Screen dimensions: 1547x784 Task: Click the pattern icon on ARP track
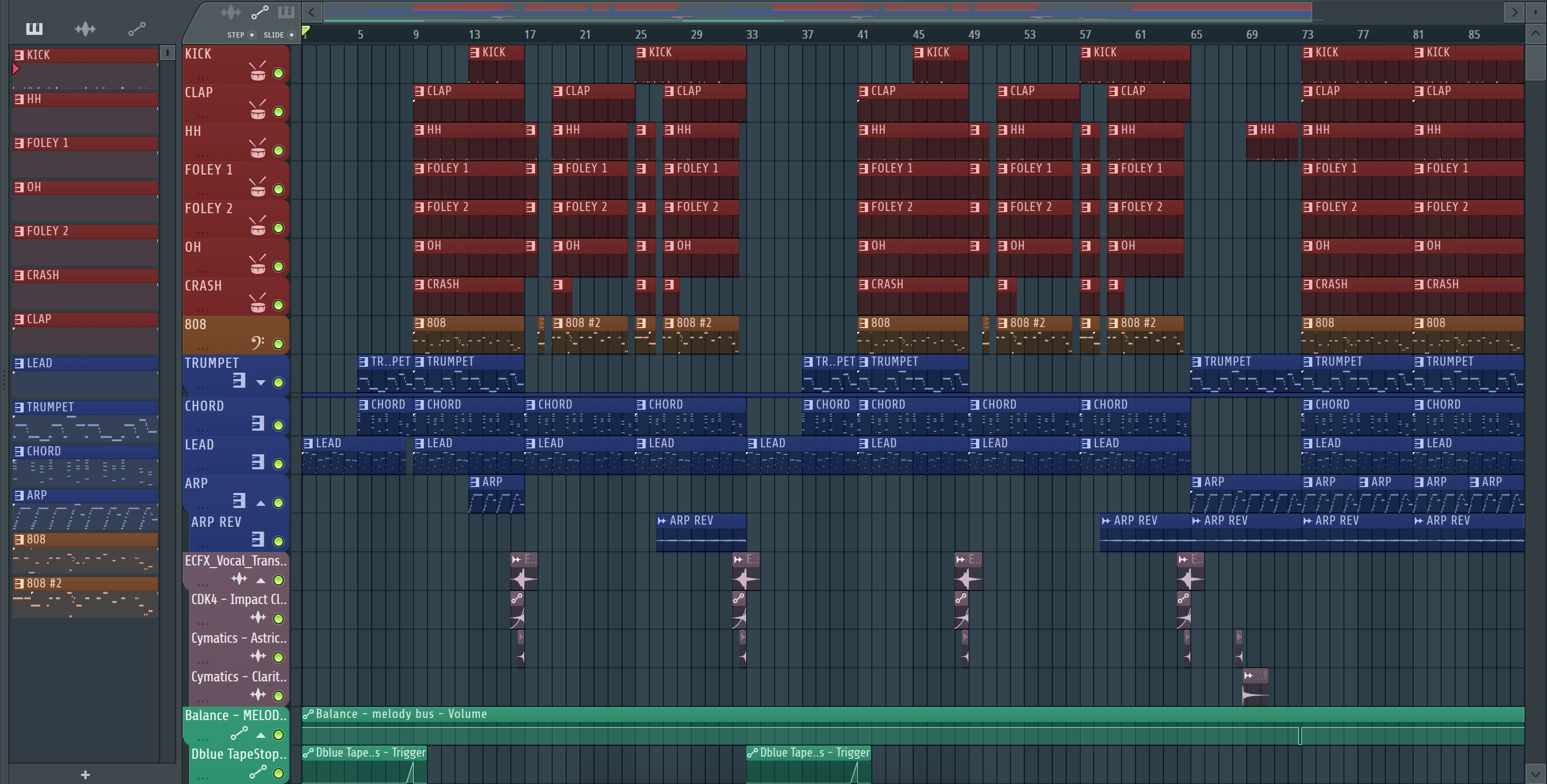pos(239,500)
